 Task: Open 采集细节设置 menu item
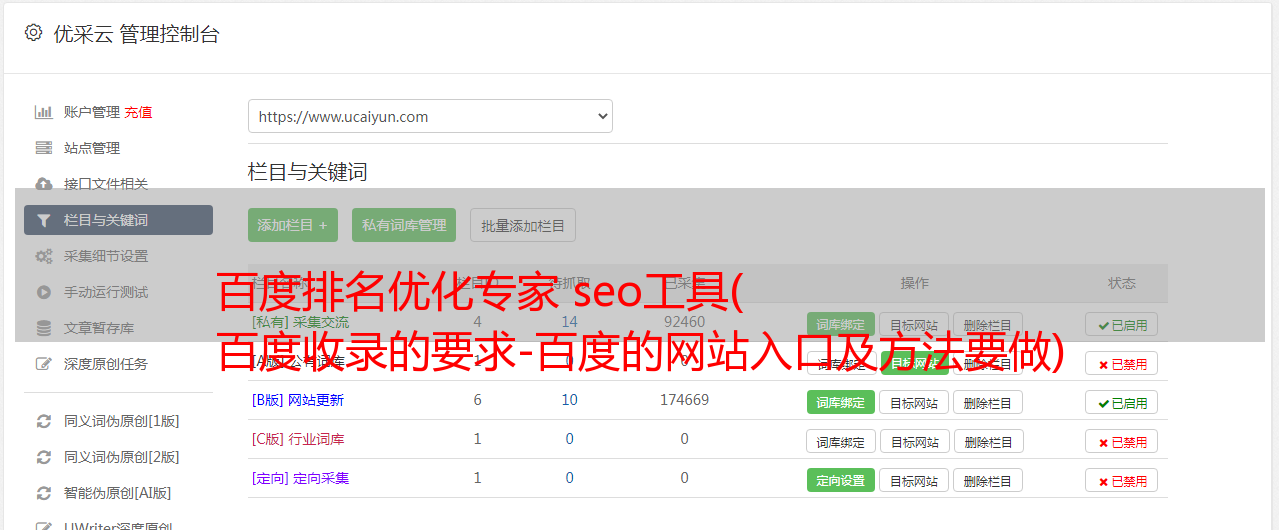click(106, 256)
